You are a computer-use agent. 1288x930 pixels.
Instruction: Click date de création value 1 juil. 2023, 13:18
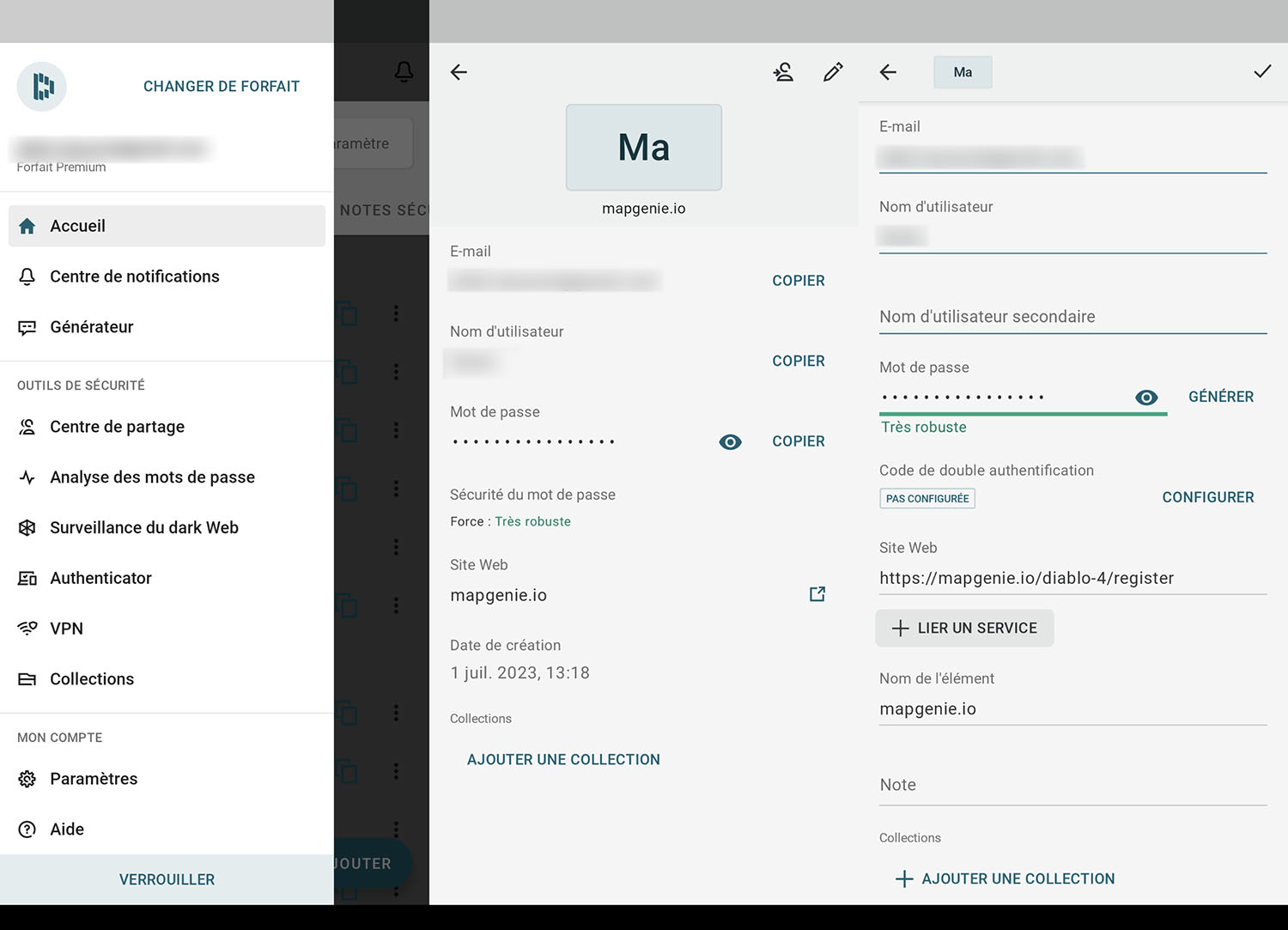(520, 673)
